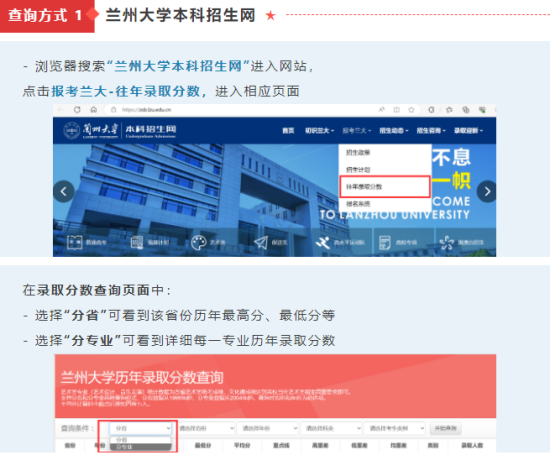
Task: Open the 报考兰大 navigation menu
Action: coord(356,131)
